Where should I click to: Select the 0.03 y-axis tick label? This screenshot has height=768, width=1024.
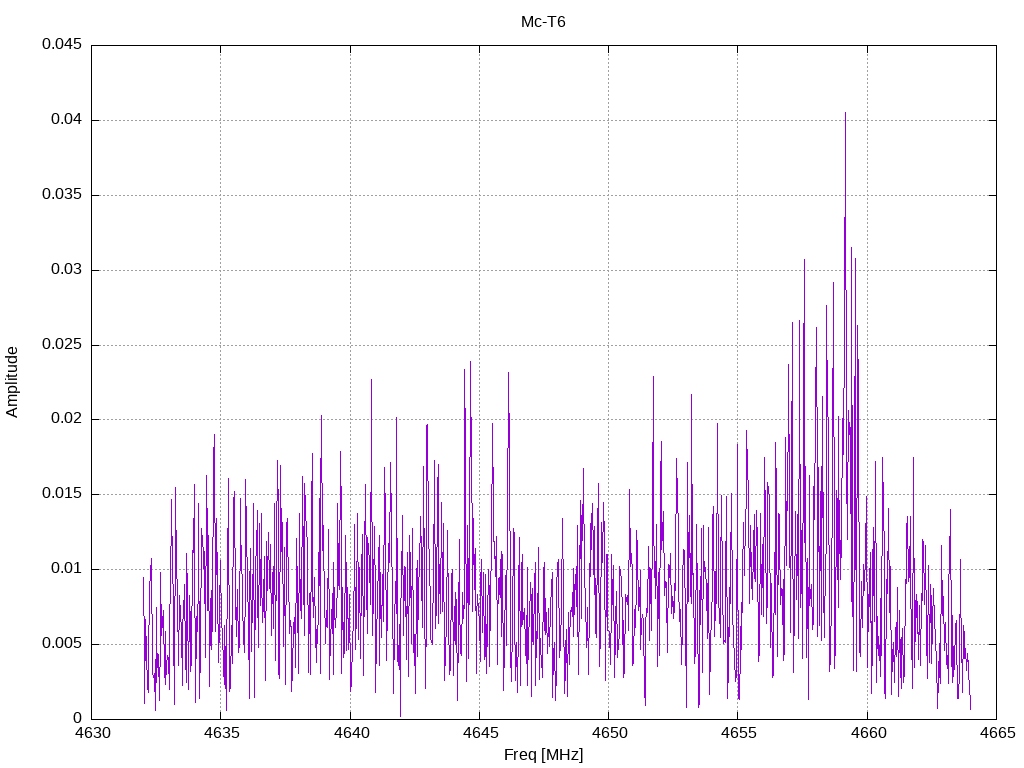pyautogui.click(x=65, y=270)
